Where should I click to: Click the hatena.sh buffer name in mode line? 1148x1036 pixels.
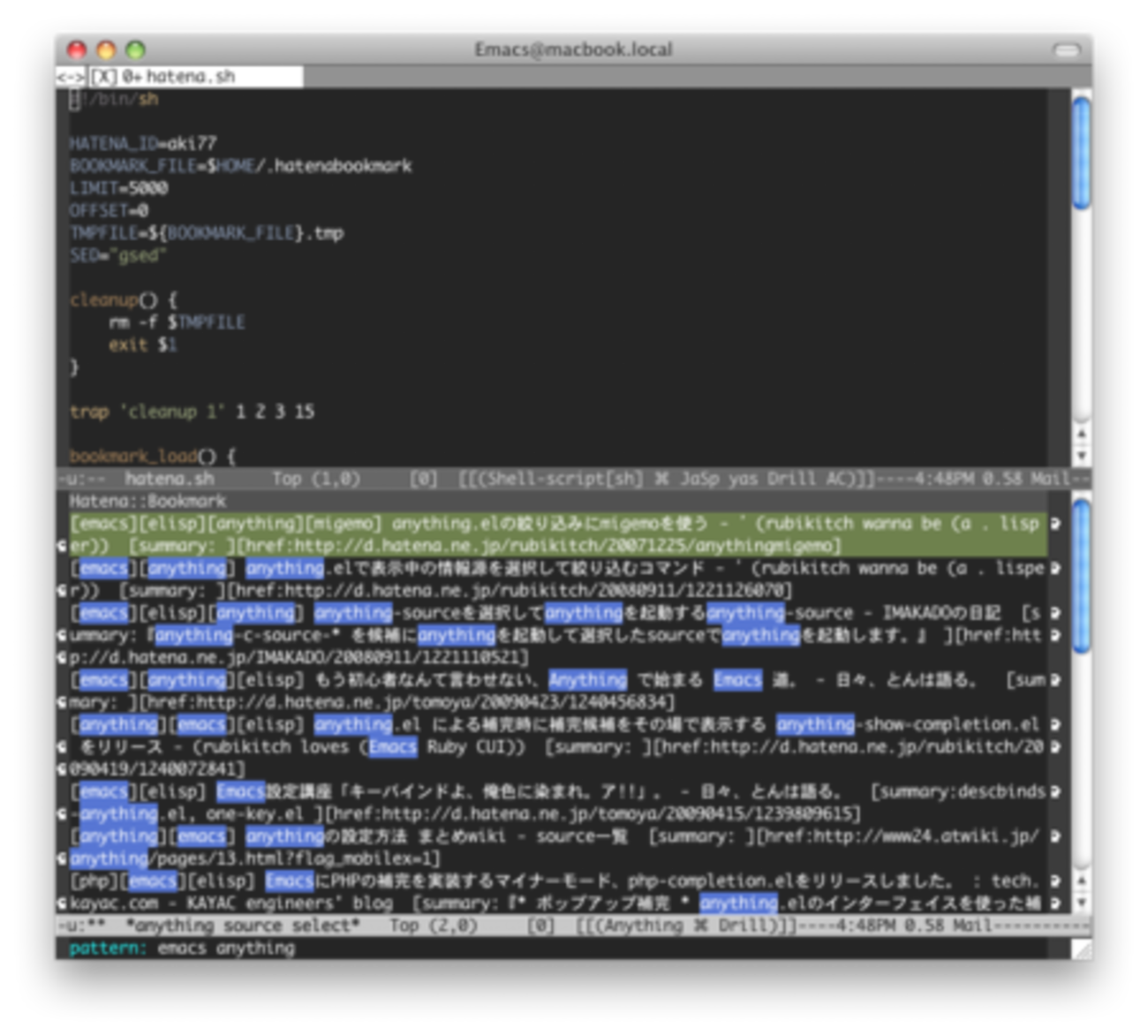(169, 479)
